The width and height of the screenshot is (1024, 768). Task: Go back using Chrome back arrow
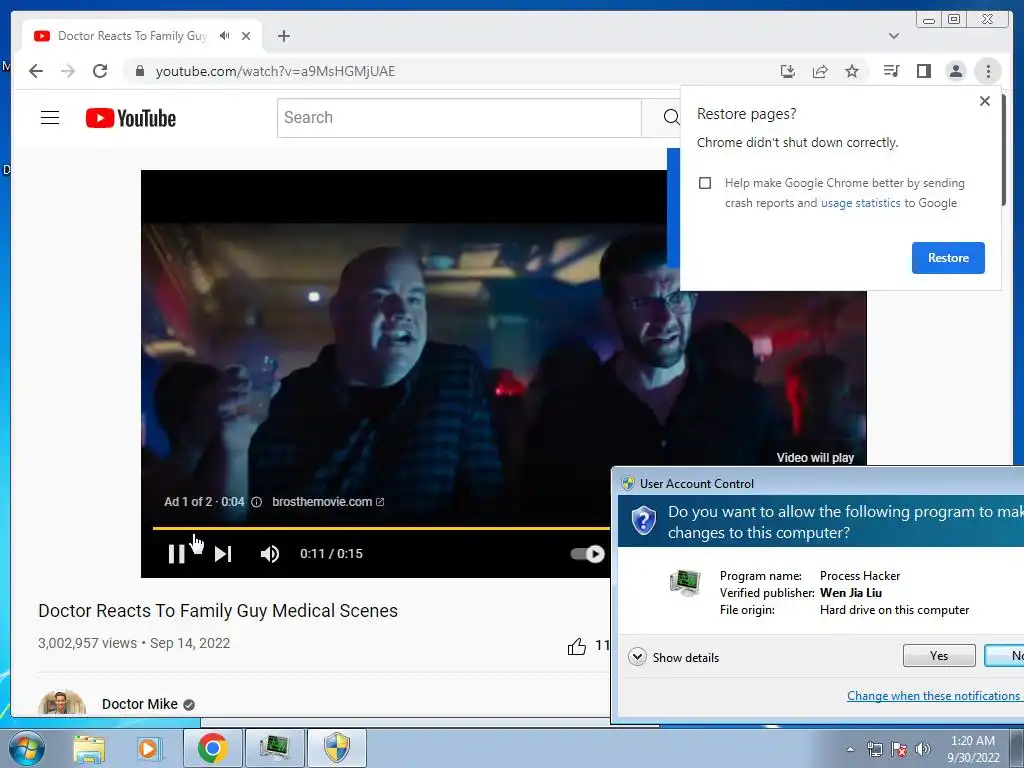36,71
